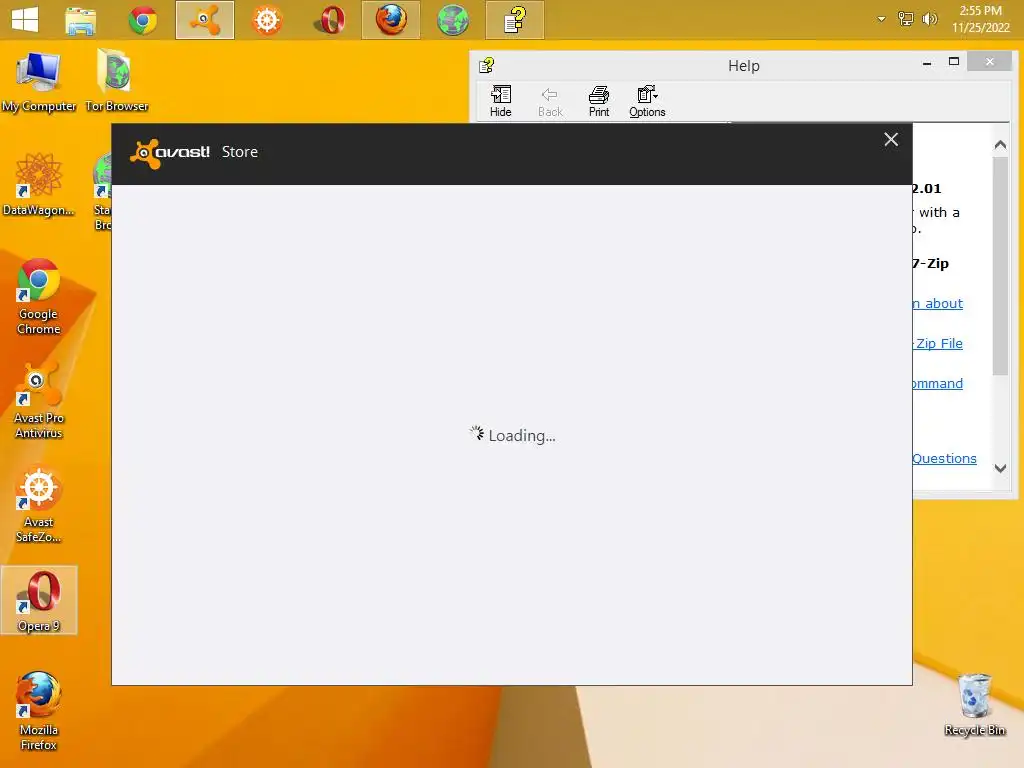Open the globe browser taskbar icon

pos(453,20)
